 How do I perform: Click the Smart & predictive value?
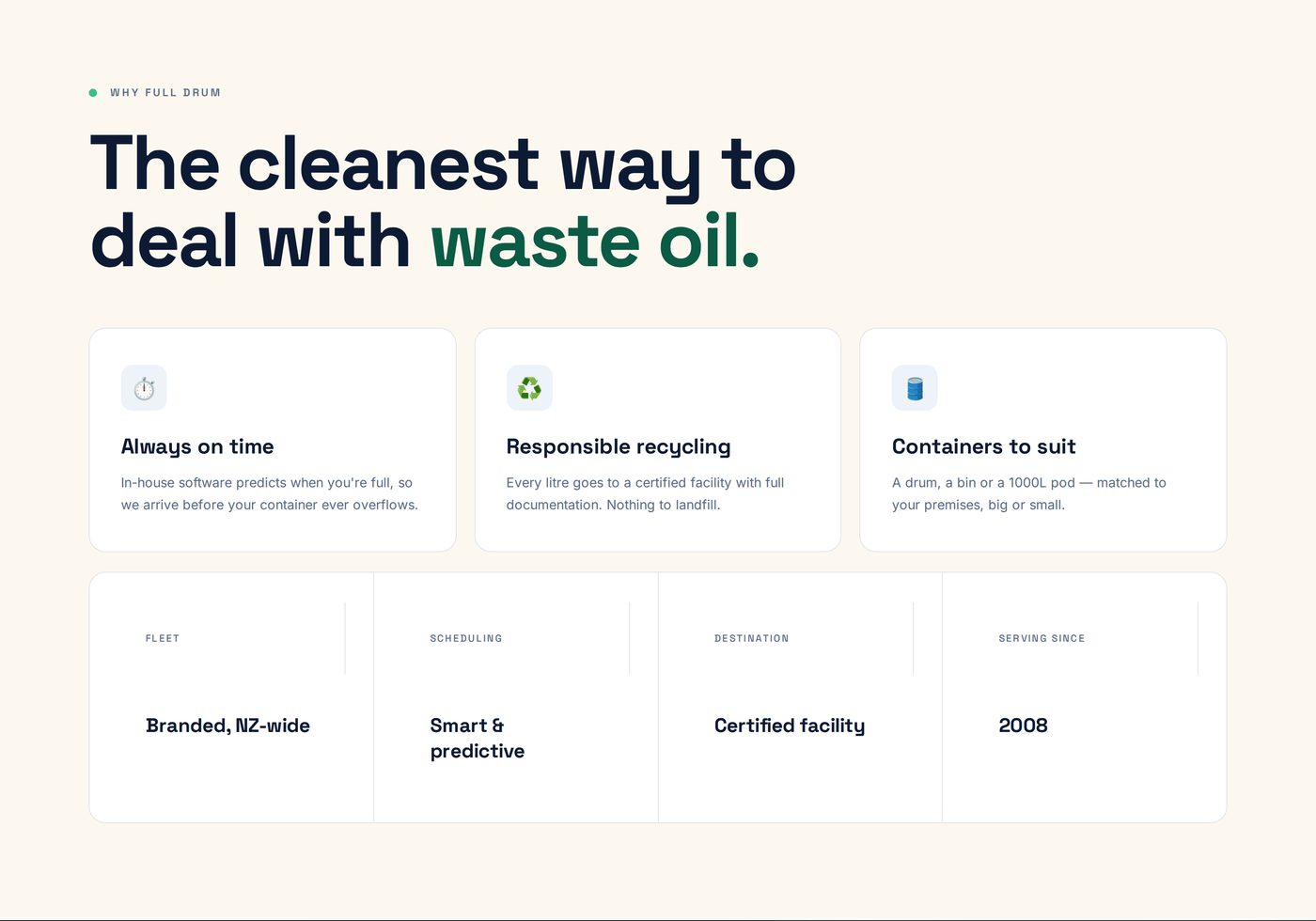point(478,738)
